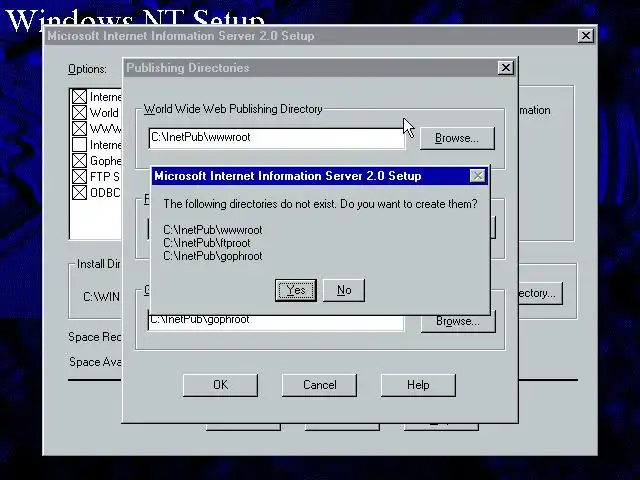The image size is (640, 480).
Task: Browse for World Wide Web publishing directory
Action: click(x=457, y=138)
